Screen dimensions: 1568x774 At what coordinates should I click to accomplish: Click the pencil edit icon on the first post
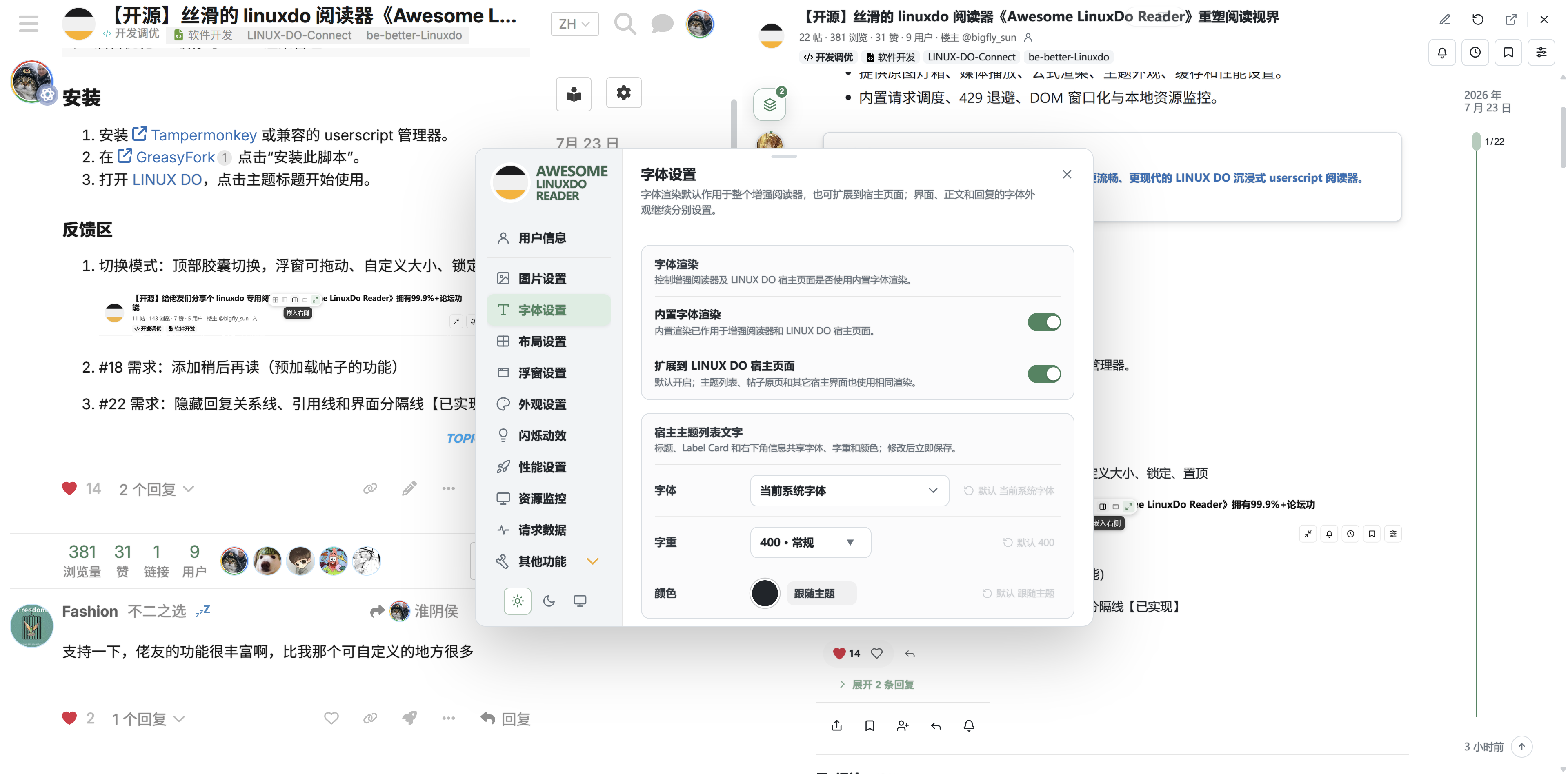(409, 489)
